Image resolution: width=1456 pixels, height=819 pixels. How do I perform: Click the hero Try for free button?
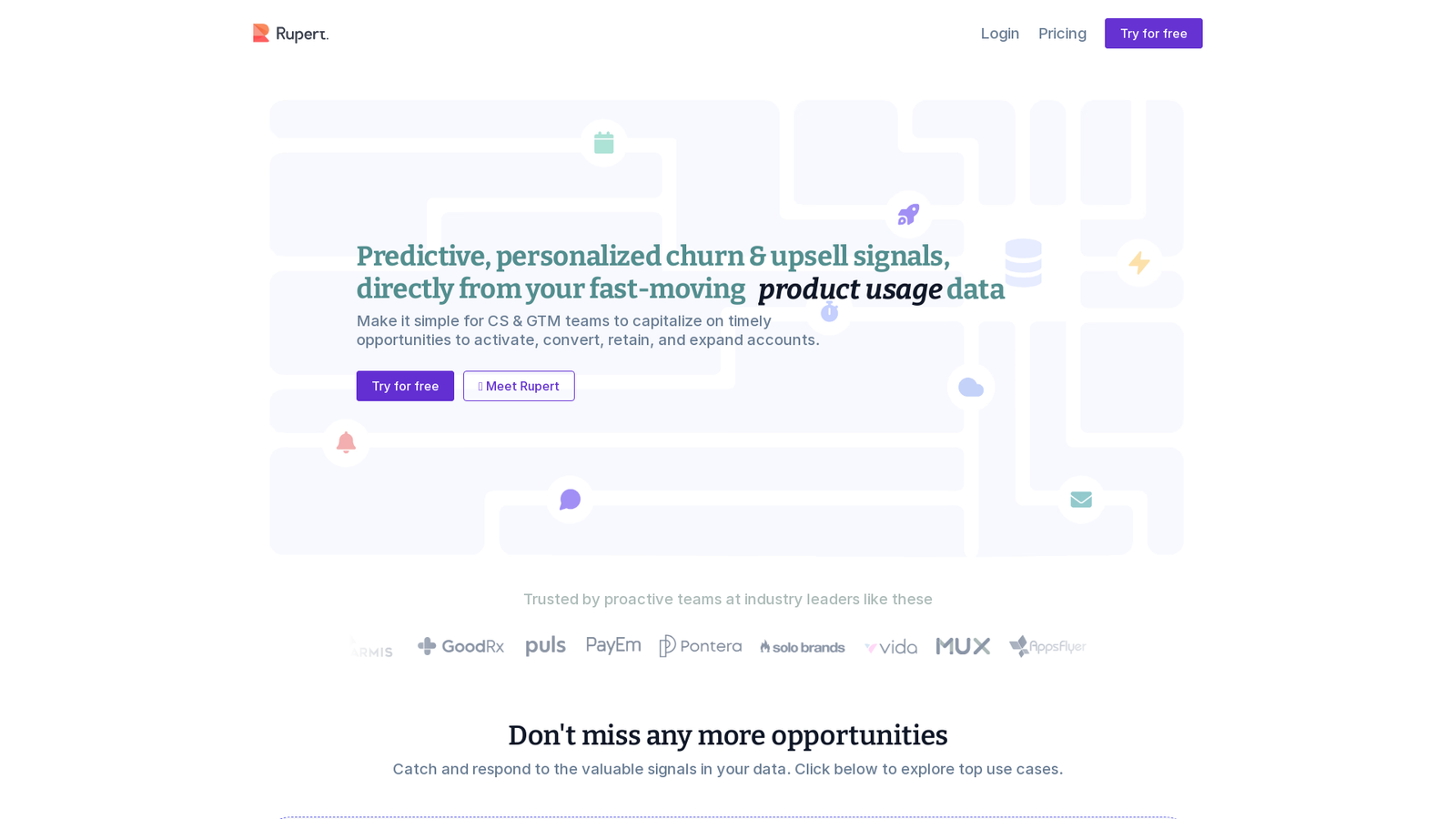[x=405, y=386]
